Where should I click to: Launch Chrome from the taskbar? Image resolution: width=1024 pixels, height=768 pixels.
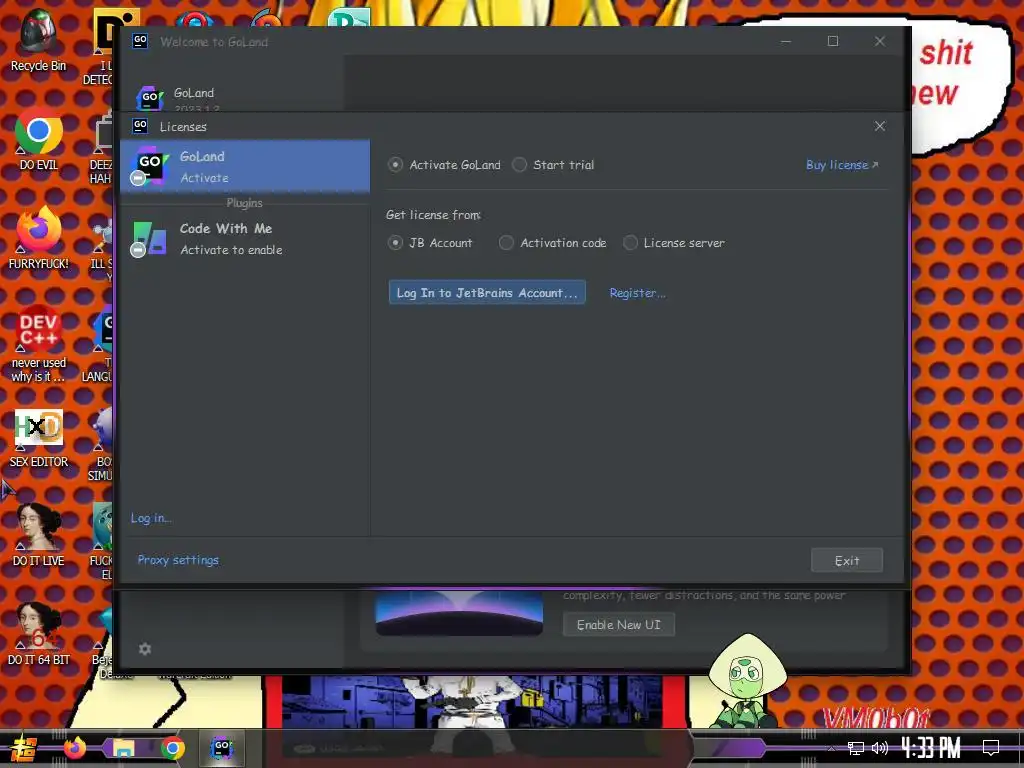click(172, 748)
